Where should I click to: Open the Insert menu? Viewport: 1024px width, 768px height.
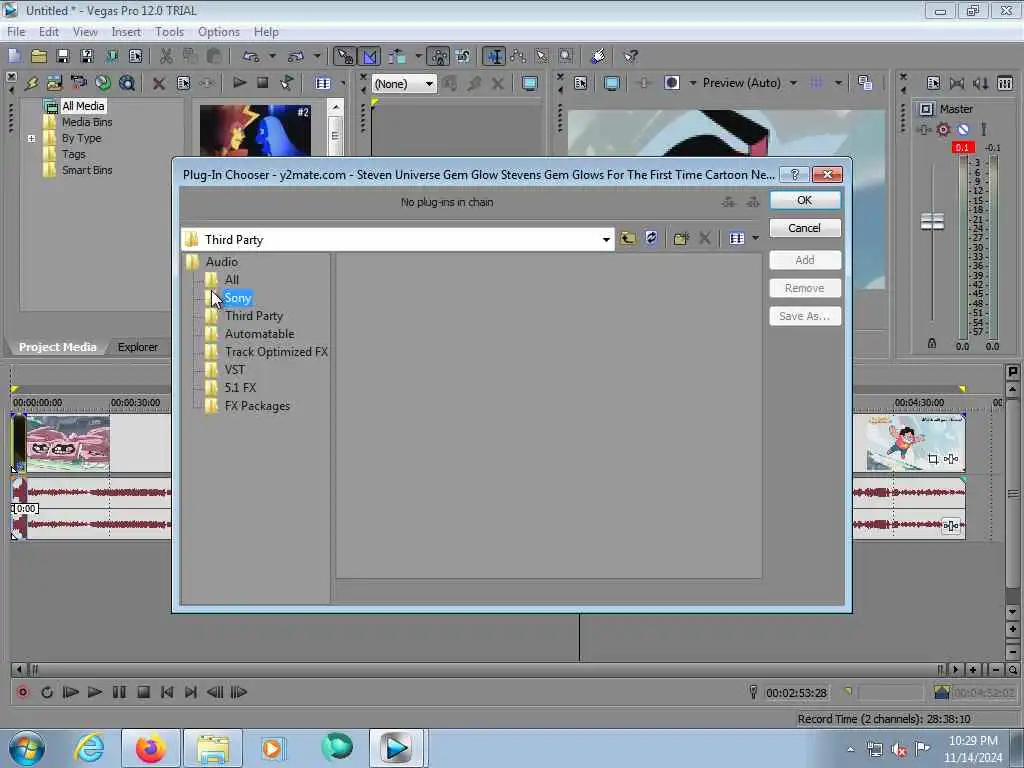coord(126,32)
